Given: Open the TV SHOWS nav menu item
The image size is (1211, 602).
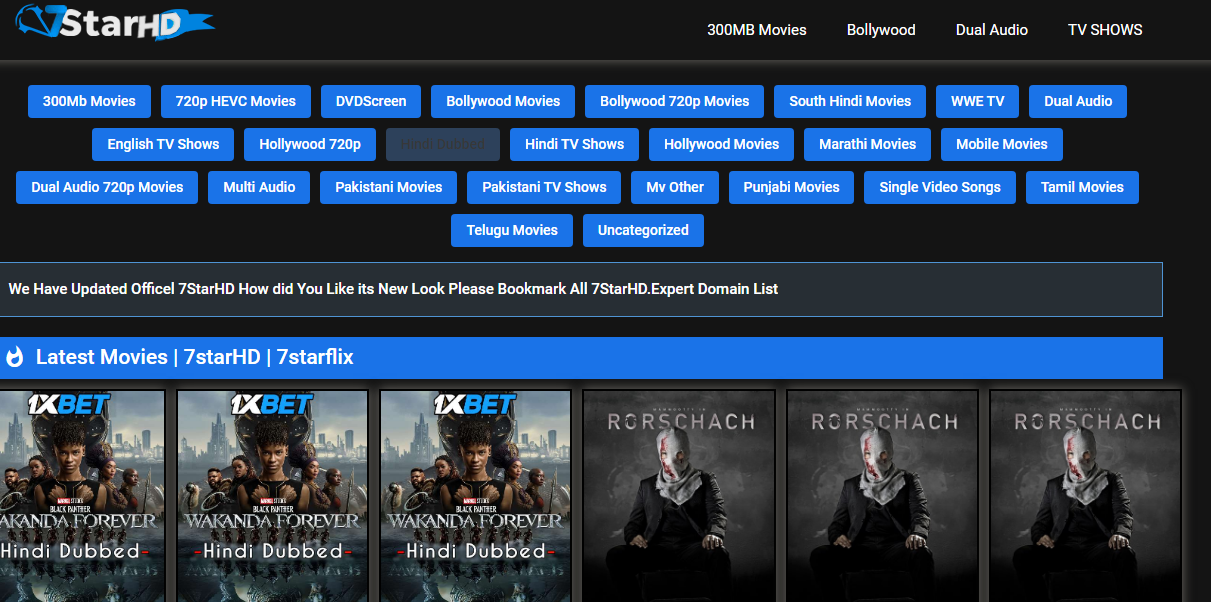Looking at the screenshot, I should click(x=1105, y=30).
